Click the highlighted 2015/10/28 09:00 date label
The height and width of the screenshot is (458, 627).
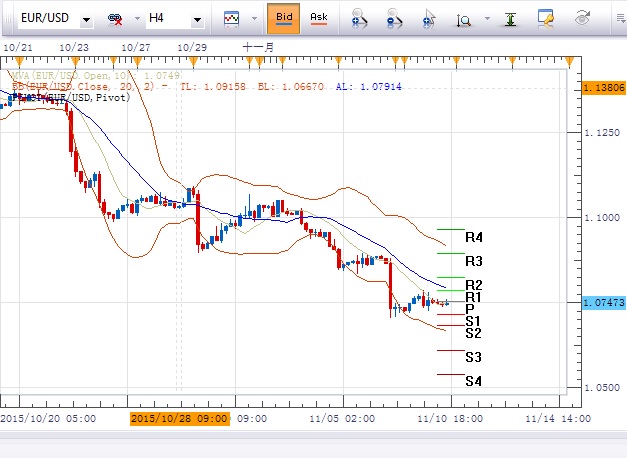(x=180, y=419)
